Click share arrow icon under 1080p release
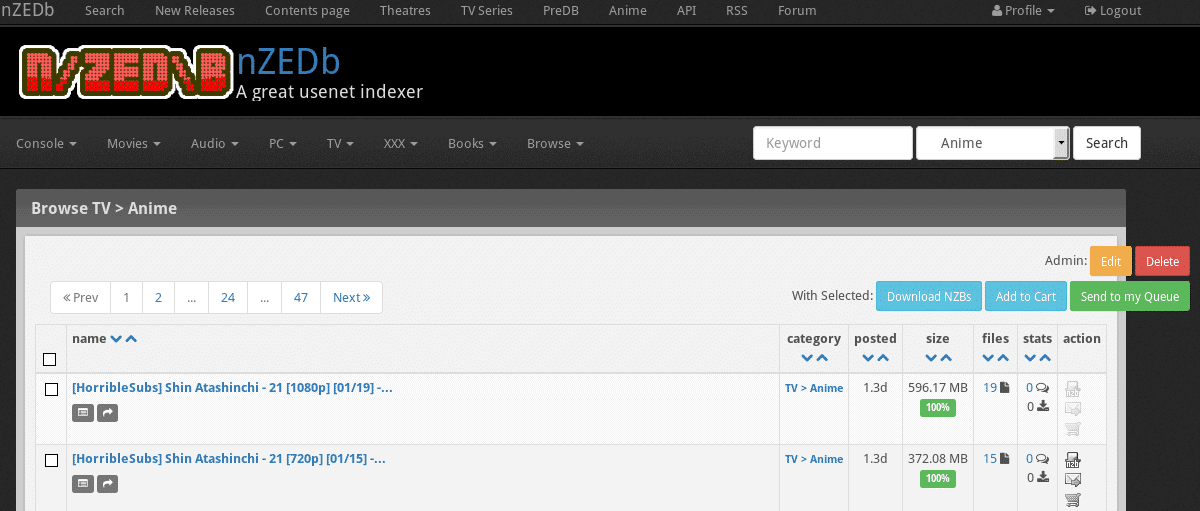Image resolution: width=1200 pixels, height=511 pixels. (x=107, y=412)
